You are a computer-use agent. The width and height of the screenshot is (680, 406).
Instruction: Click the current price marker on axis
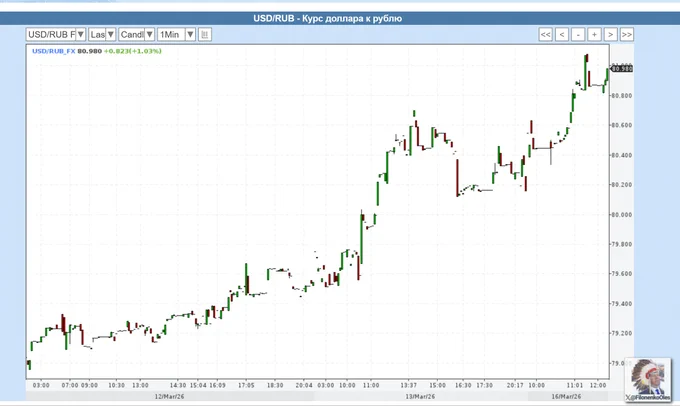tap(622, 68)
